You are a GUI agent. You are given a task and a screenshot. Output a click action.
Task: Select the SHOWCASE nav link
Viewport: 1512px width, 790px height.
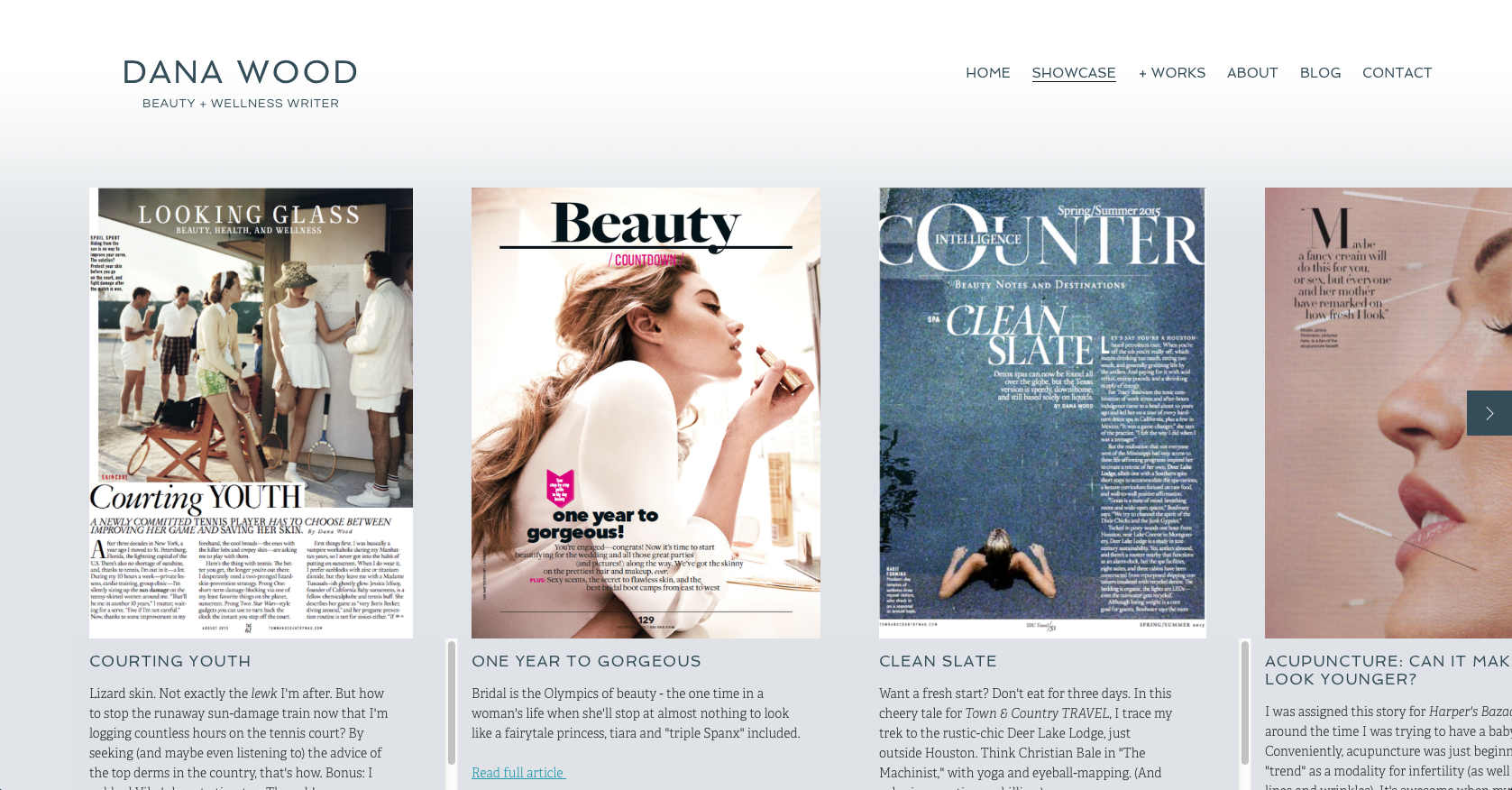[1074, 73]
